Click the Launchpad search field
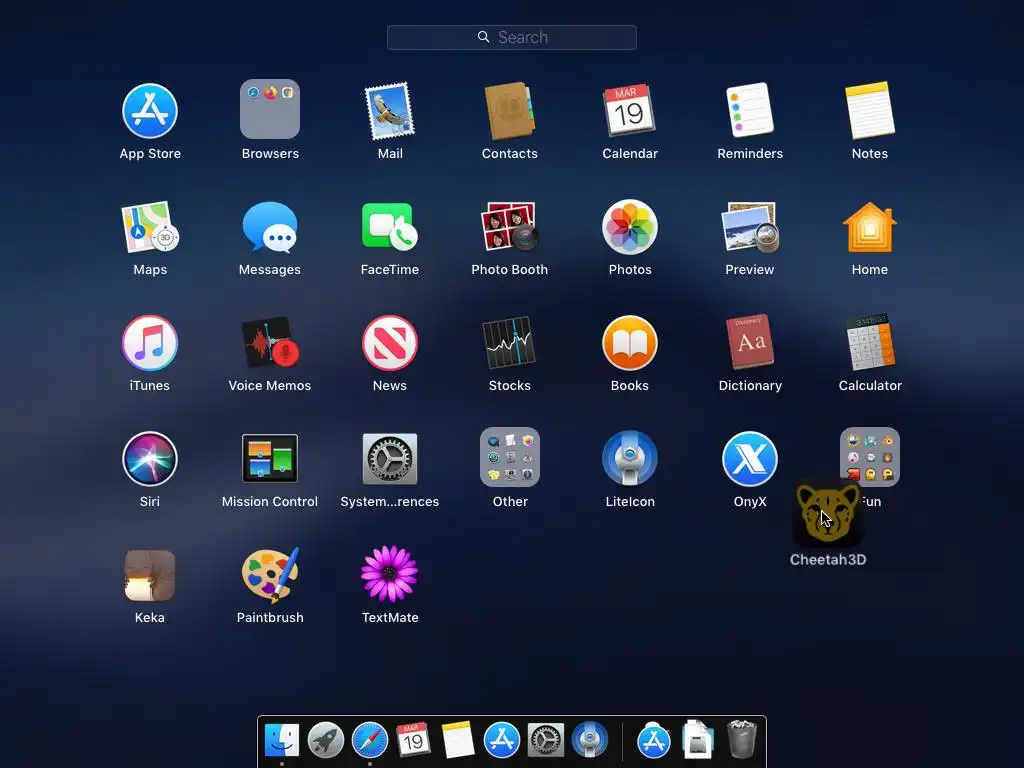The image size is (1024, 768). [x=512, y=37]
